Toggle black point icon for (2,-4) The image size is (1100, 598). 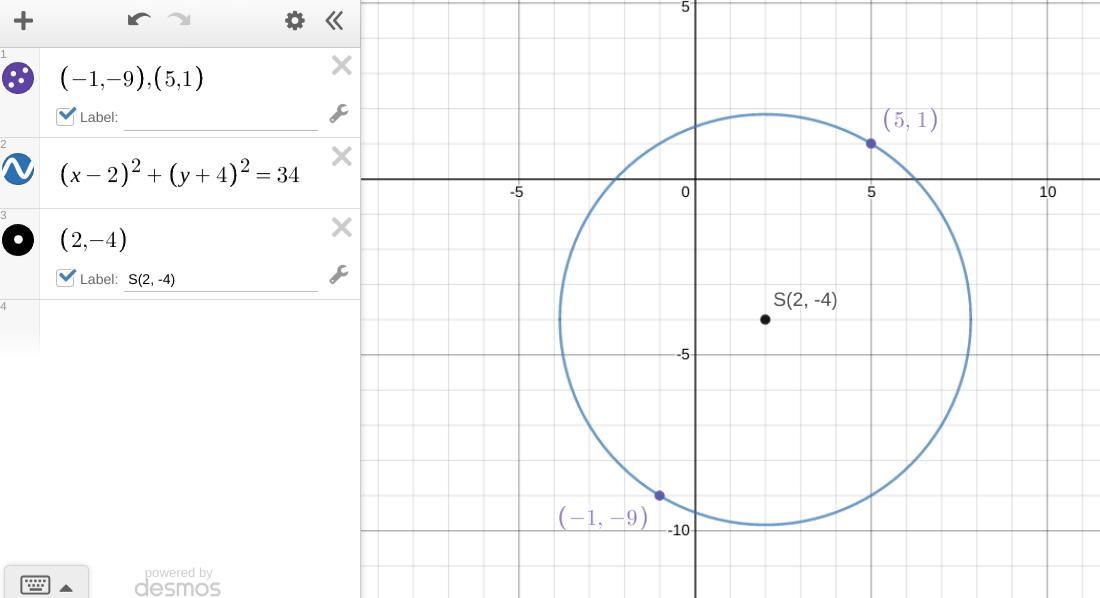(18, 240)
